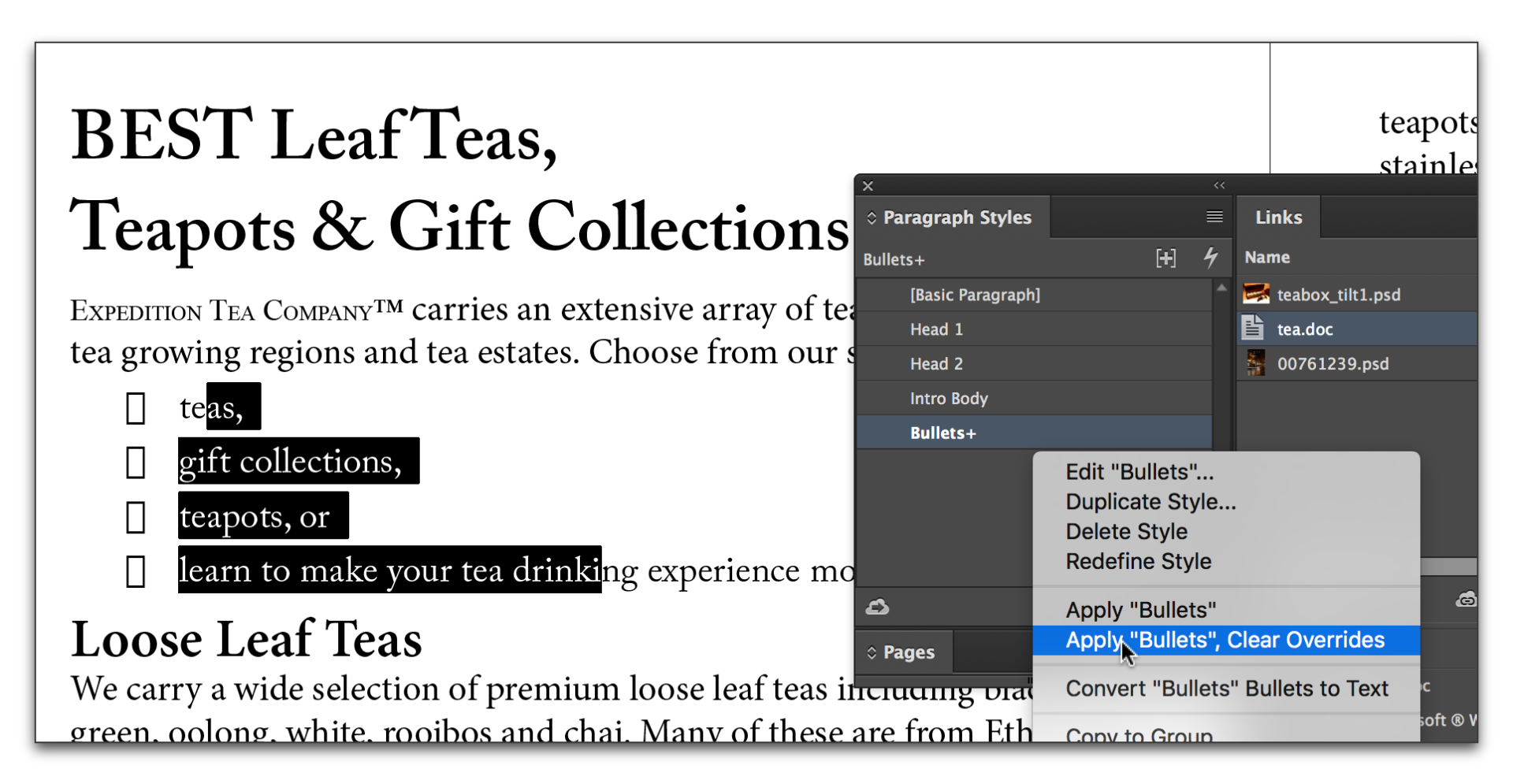Click in Expedition Tea Company intro paragraph
1513x784 pixels.
click(x=462, y=331)
